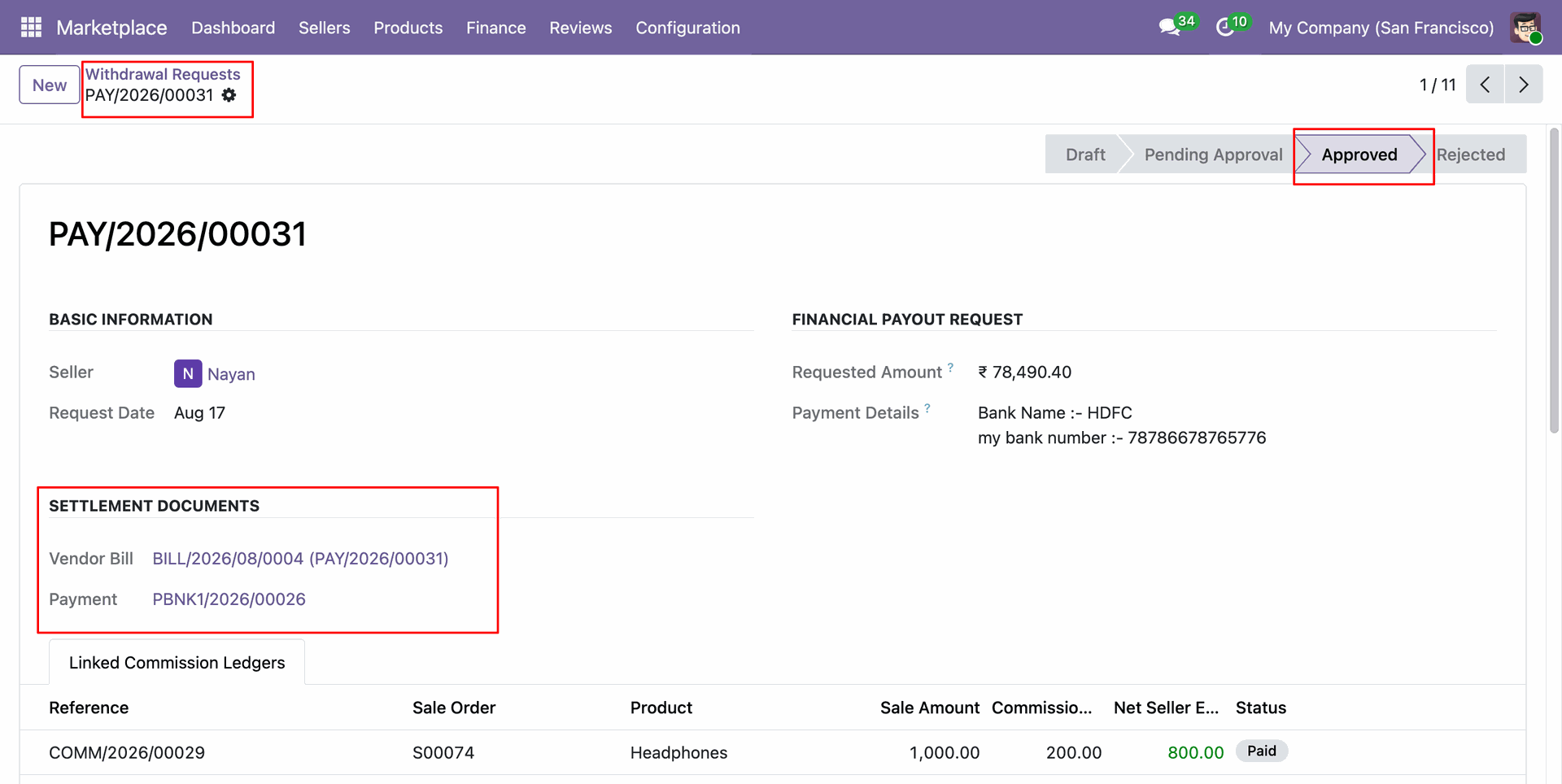This screenshot has width=1562, height=784.
Task: Go back to Withdrawal Requests breadcrumb
Action: [163, 74]
